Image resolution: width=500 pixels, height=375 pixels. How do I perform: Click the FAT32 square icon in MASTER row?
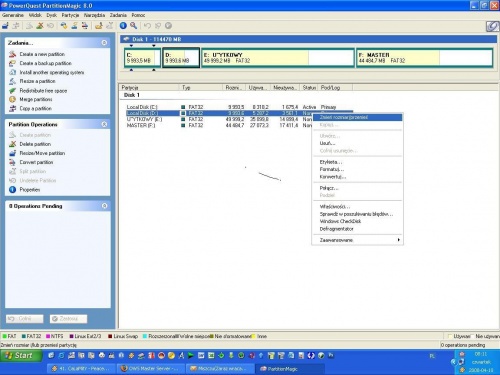pos(183,125)
